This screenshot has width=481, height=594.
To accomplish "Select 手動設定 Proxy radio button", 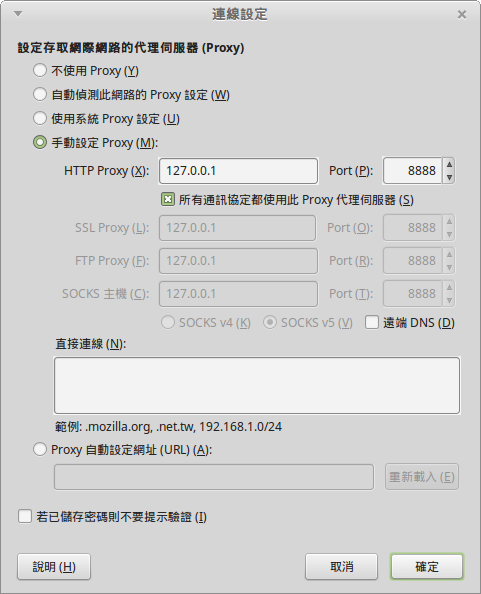I will click(x=40, y=142).
